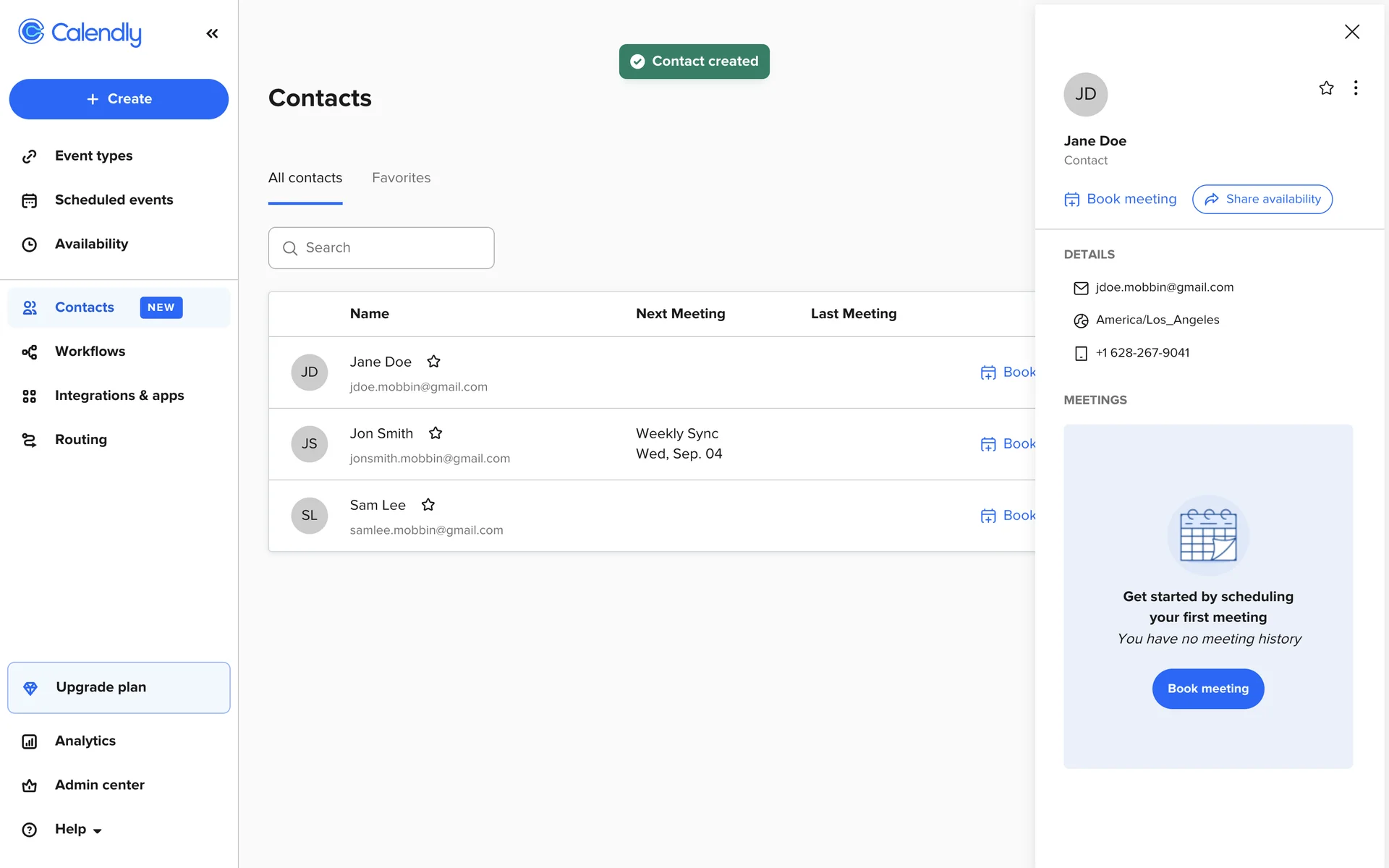Image resolution: width=1389 pixels, height=868 pixels.
Task: Click the Calendly logo
Action: (80, 33)
